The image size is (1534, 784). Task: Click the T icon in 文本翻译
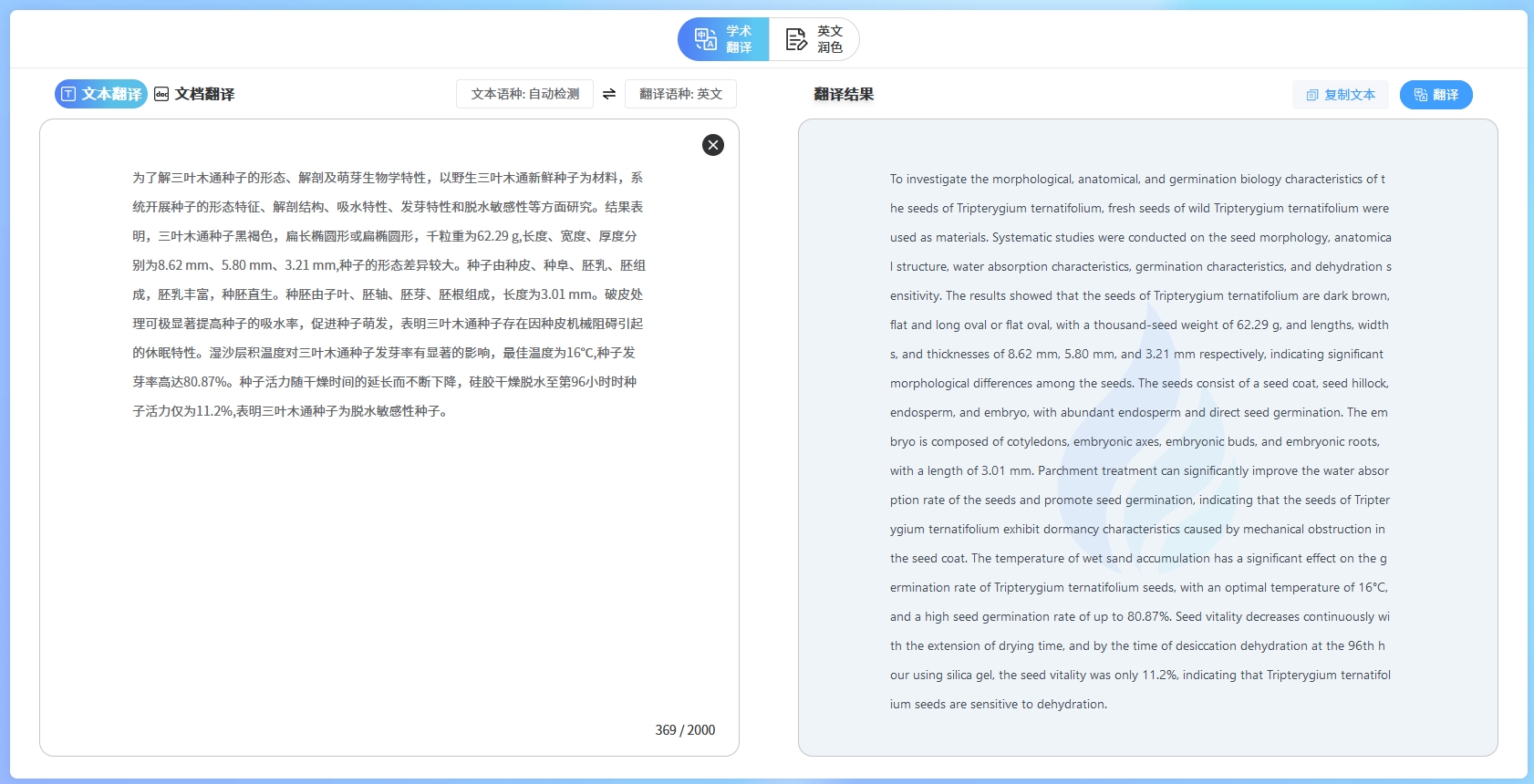[68, 94]
